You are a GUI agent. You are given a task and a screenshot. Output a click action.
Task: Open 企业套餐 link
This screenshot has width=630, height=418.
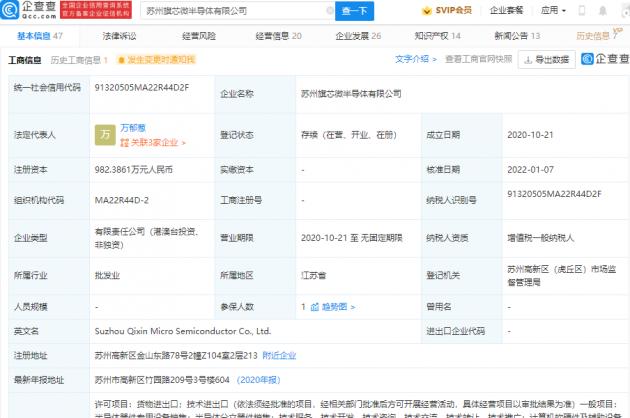pyautogui.click(x=506, y=10)
